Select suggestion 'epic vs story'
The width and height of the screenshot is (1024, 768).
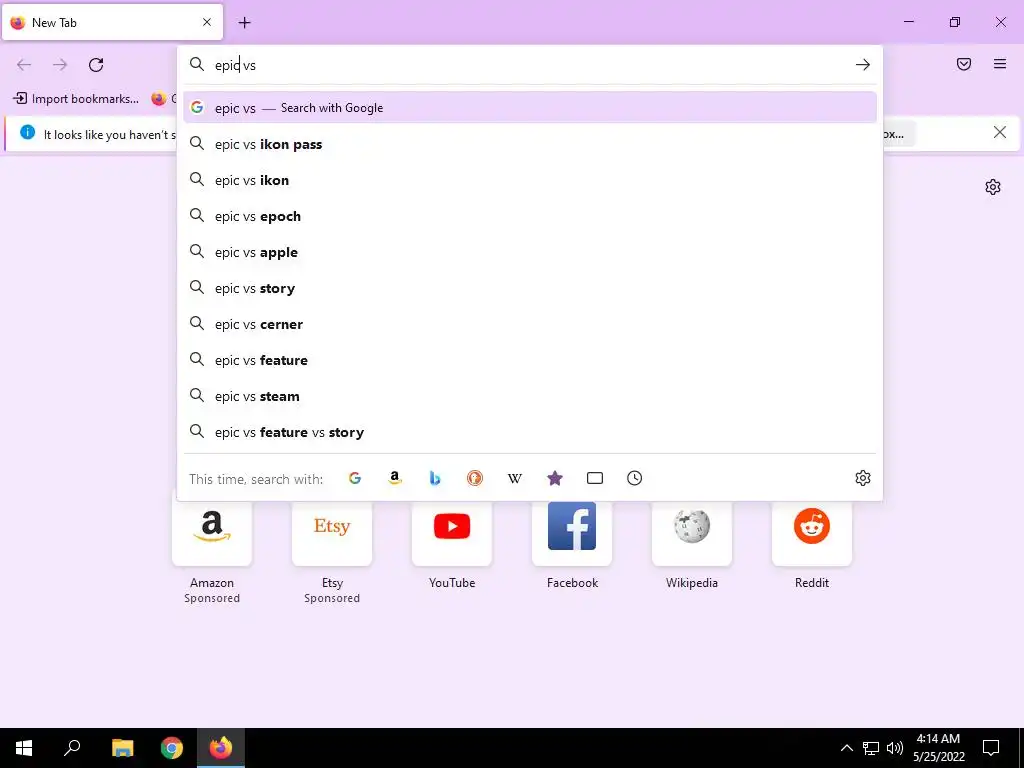click(530, 287)
